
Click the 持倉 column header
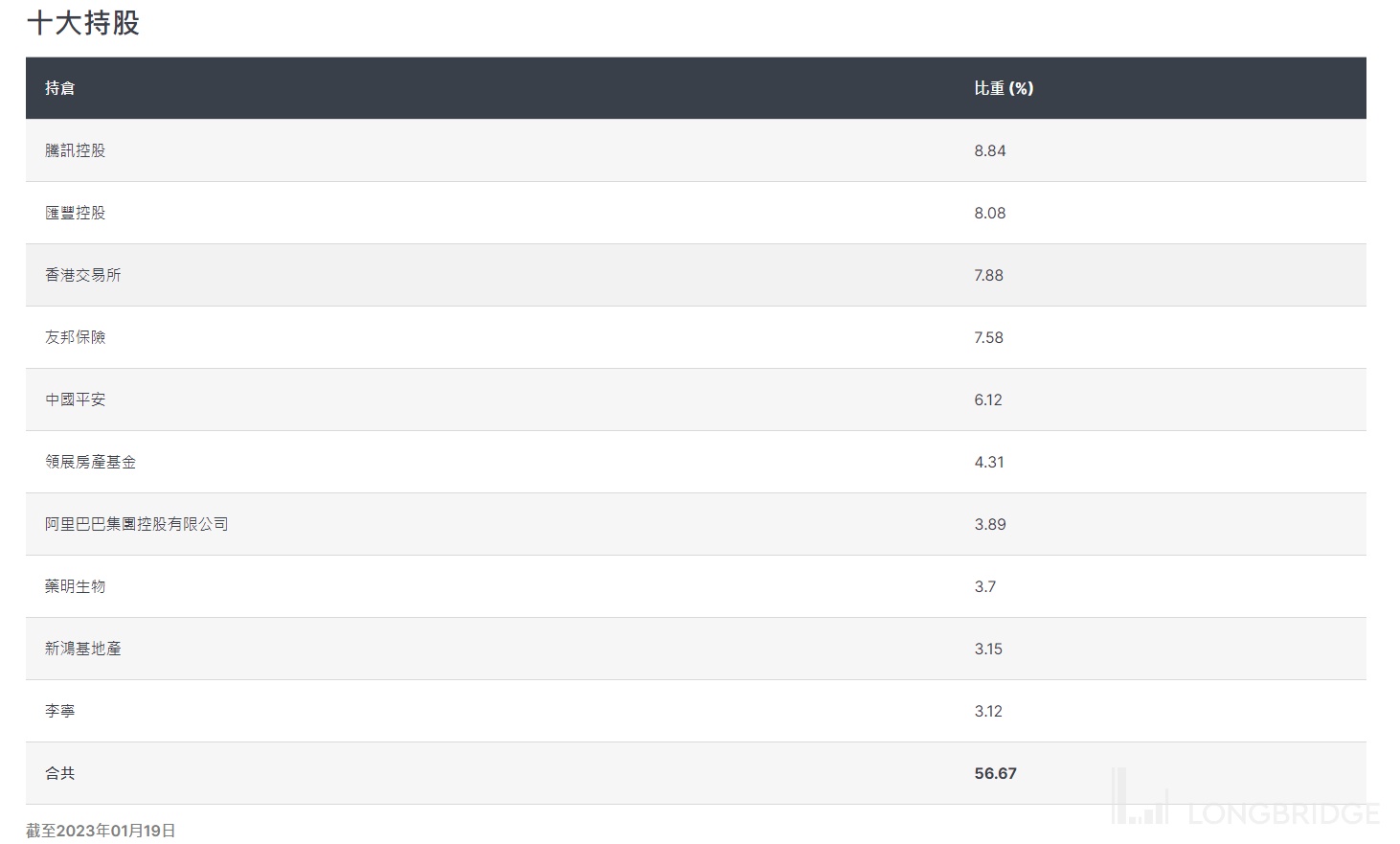pos(59,88)
